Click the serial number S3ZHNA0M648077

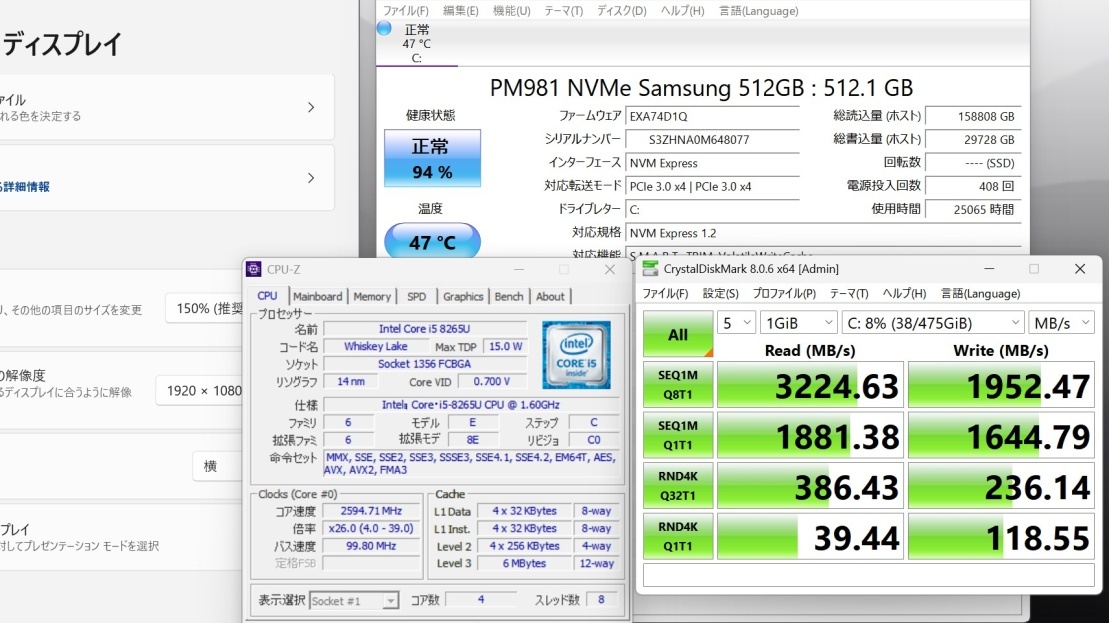coord(712,139)
